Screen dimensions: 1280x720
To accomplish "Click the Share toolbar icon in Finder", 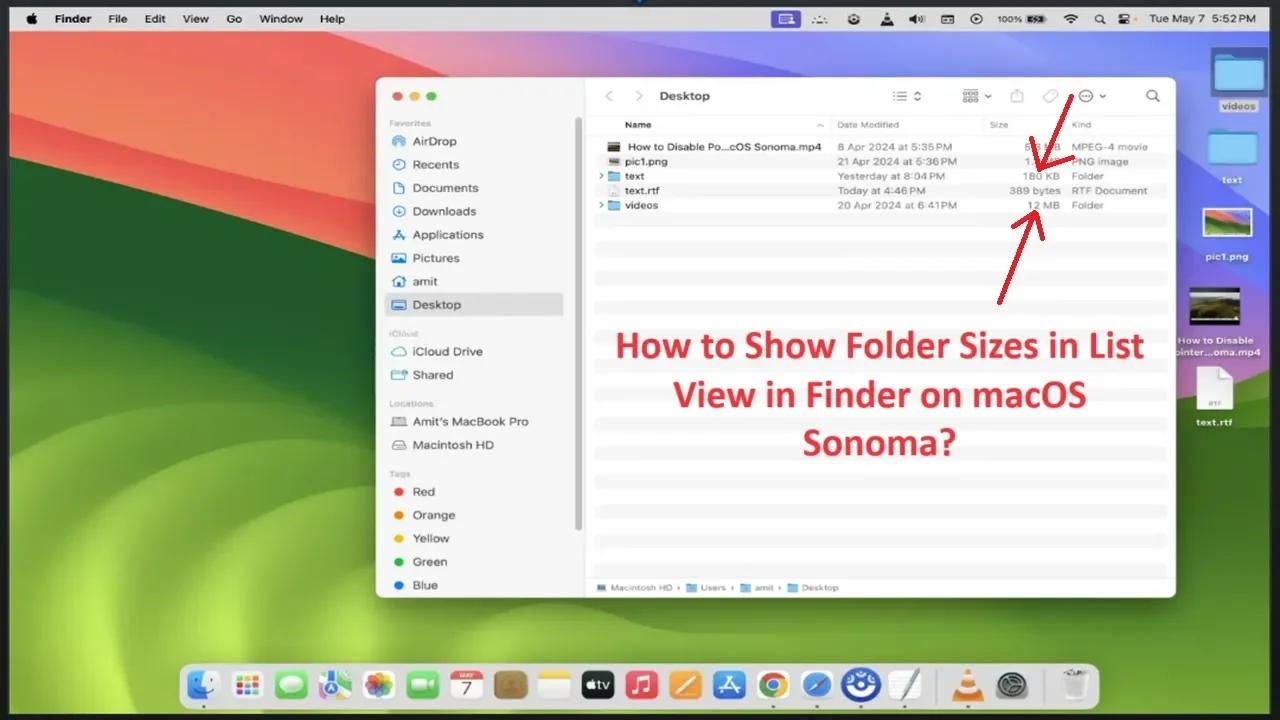I will tap(1017, 96).
